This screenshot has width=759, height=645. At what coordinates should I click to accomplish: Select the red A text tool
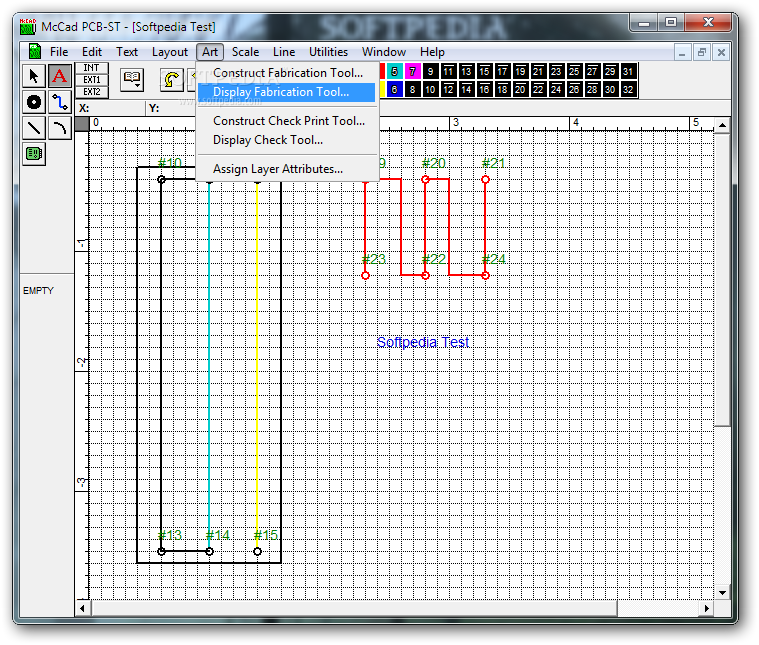pyautogui.click(x=60, y=76)
